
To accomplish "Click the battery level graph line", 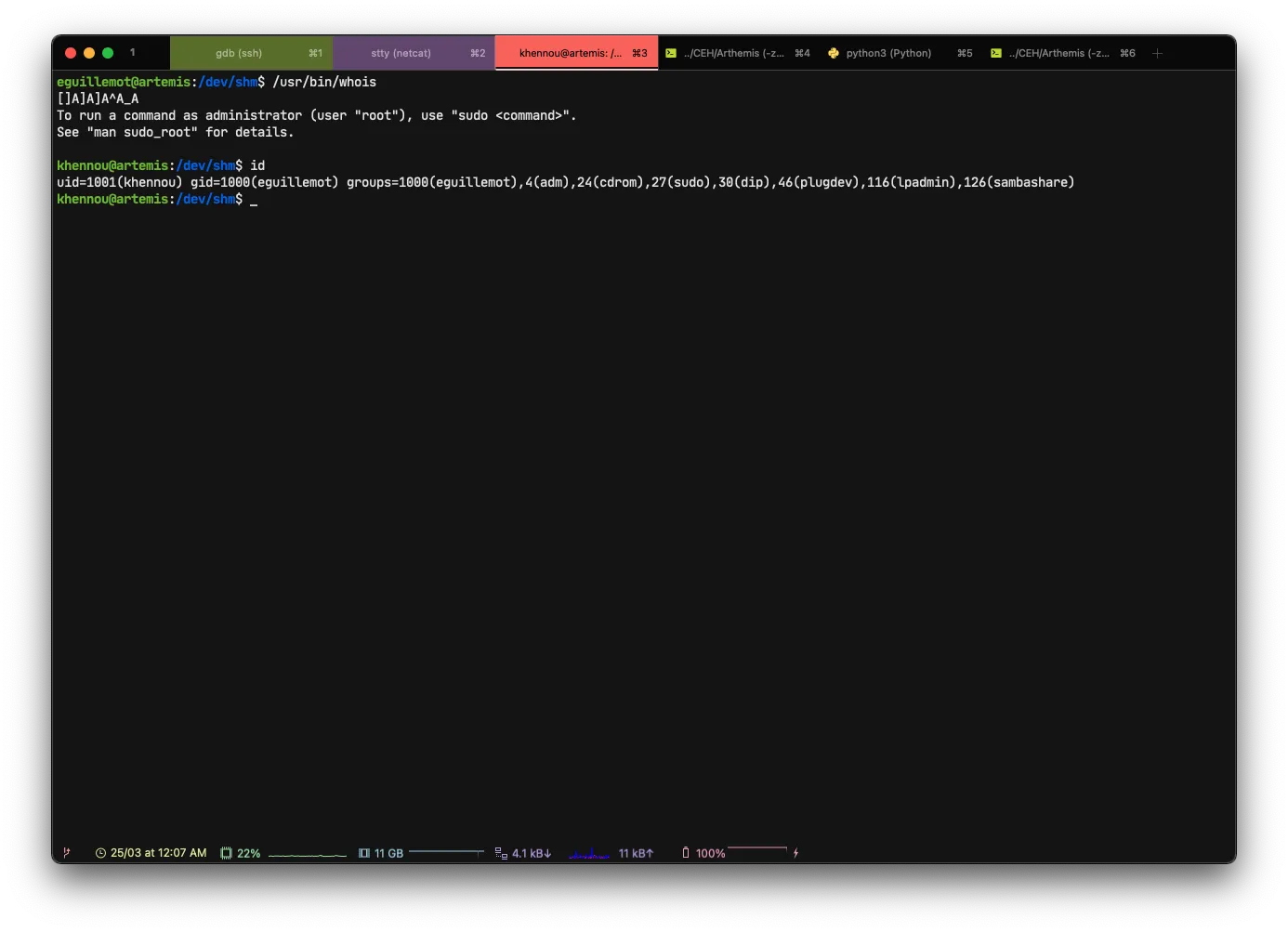I will pyautogui.click(x=756, y=849).
